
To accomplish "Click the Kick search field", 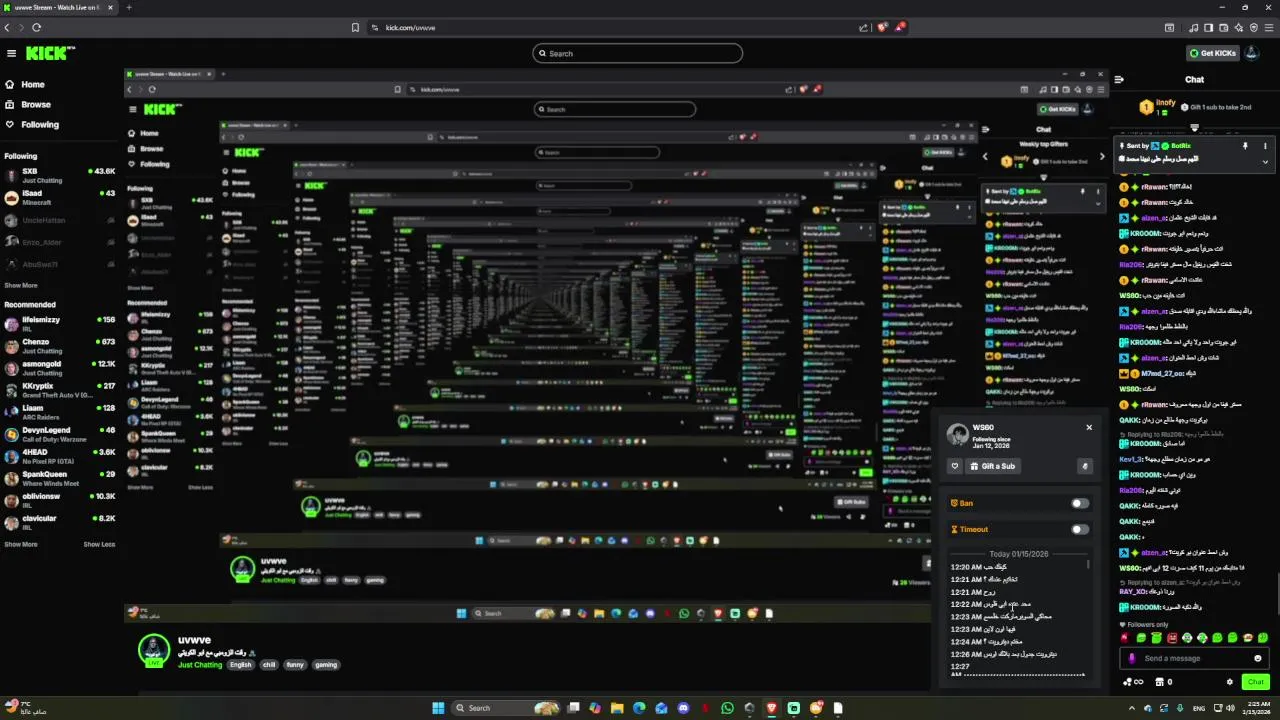I will tap(638, 53).
